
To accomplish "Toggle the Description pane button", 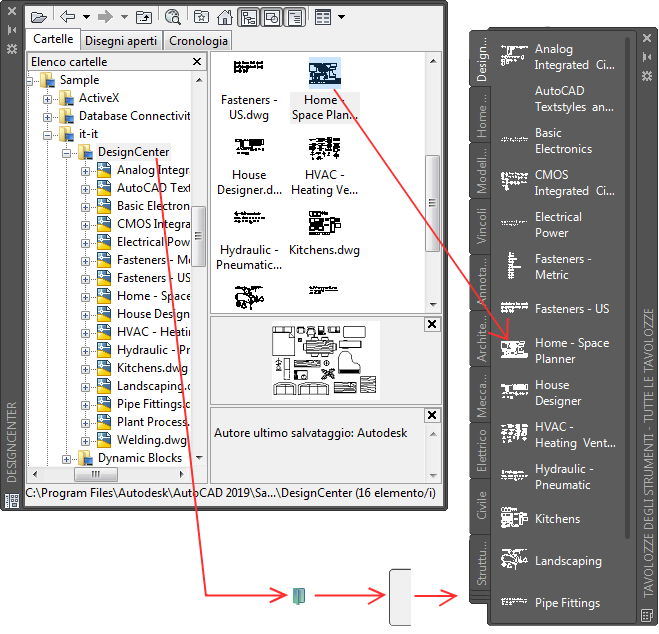I will coord(295,18).
